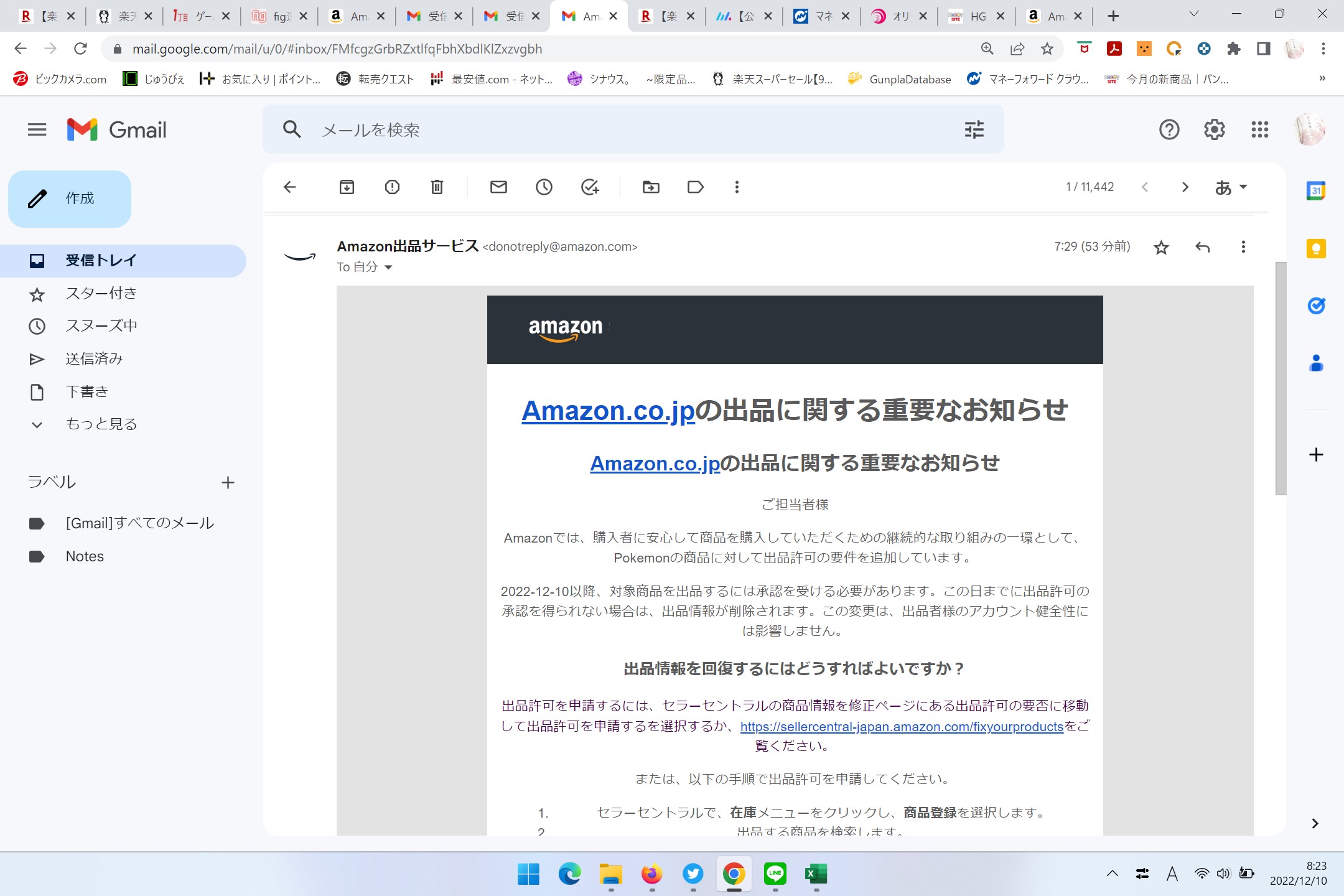Open Excel from the taskbar
This screenshot has width=1344, height=896.
coord(816,874)
